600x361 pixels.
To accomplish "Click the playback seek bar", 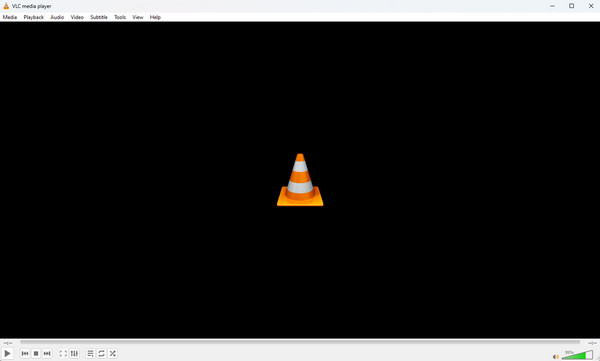I will [x=300, y=343].
